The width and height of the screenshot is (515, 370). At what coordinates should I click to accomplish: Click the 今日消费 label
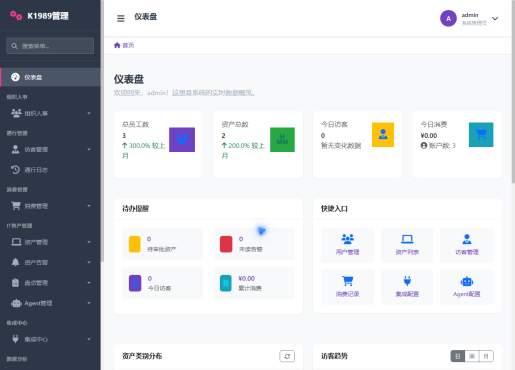coord(434,124)
